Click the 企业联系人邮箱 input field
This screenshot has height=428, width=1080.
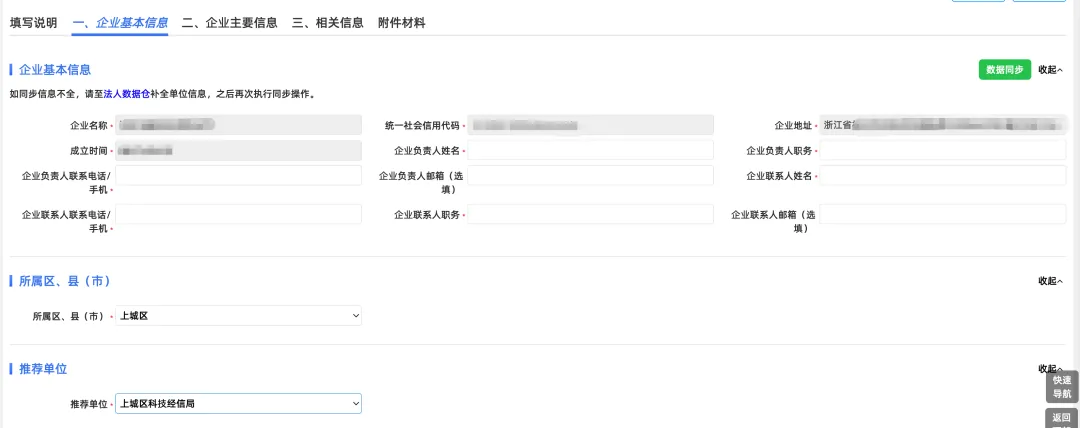click(942, 215)
